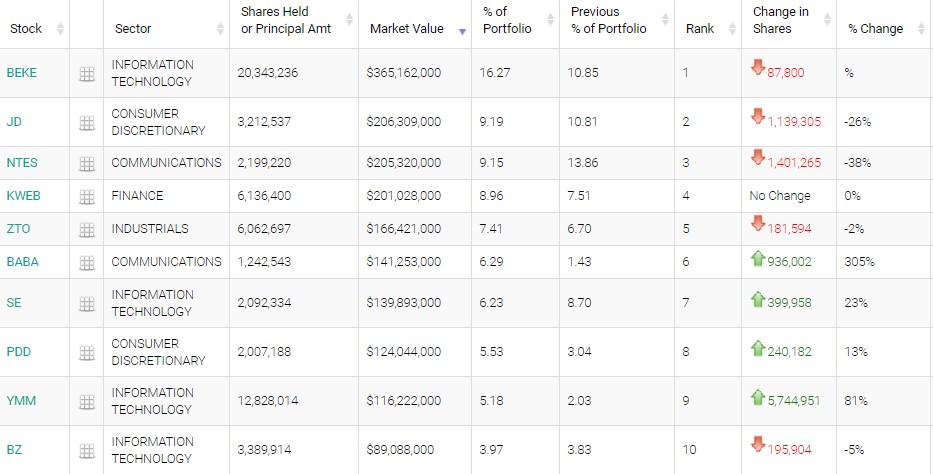The width and height of the screenshot is (933, 474).
Task: Click the grid icon in the NTES row
Action: [86, 163]
